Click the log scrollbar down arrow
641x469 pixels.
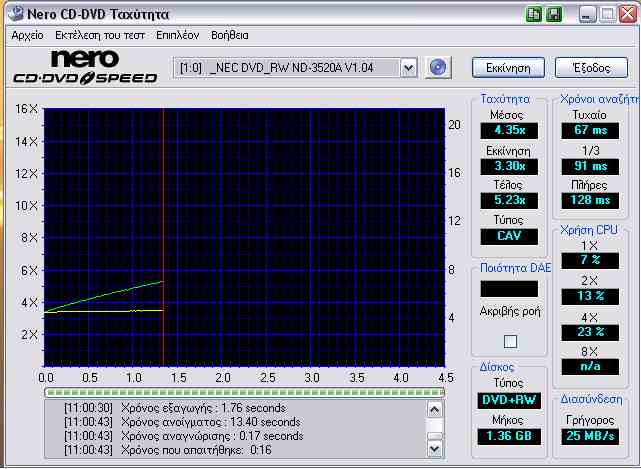point(434,449)
